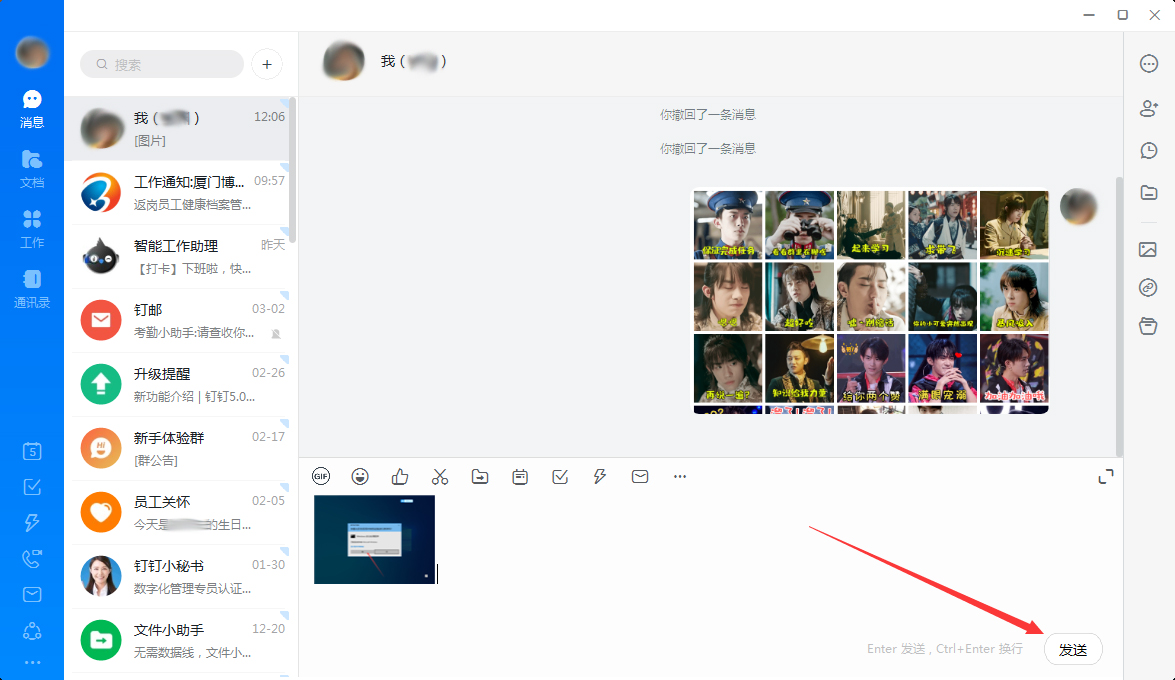Click the 发送 send button
This screenshot has height=680, width=1175.
(x=1072, y=649)
